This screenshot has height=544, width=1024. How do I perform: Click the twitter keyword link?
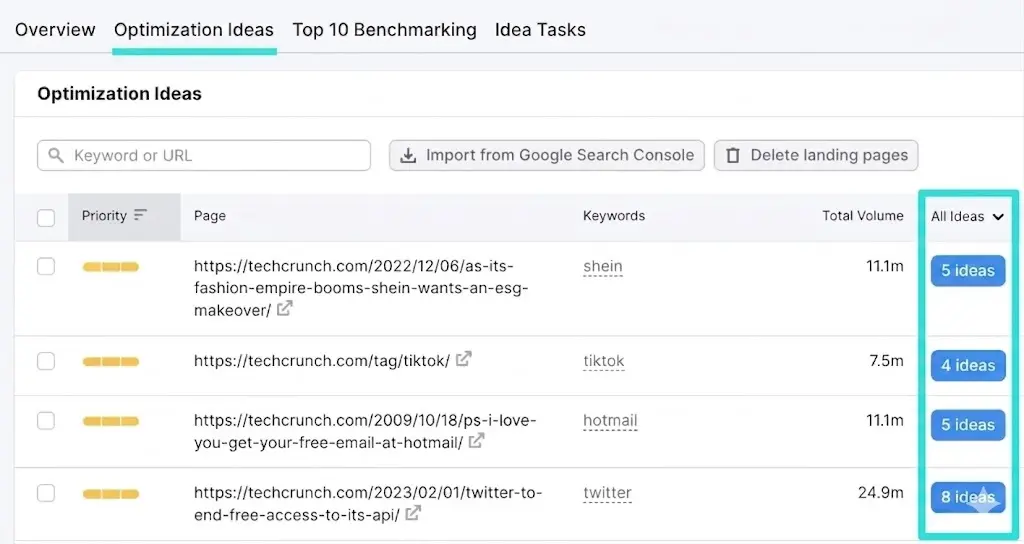607,493
